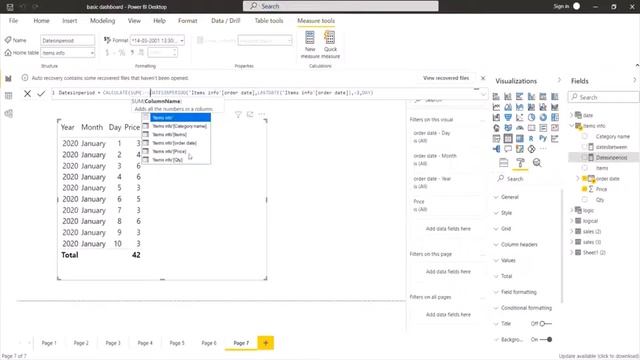Open the Modeling ribbon tab
This screenshot has width=640, height=360.
point(102,20)
